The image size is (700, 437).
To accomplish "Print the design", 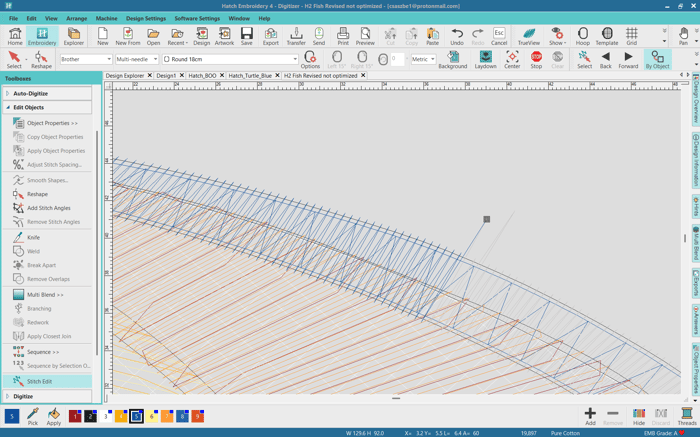I will pos(343,36).
